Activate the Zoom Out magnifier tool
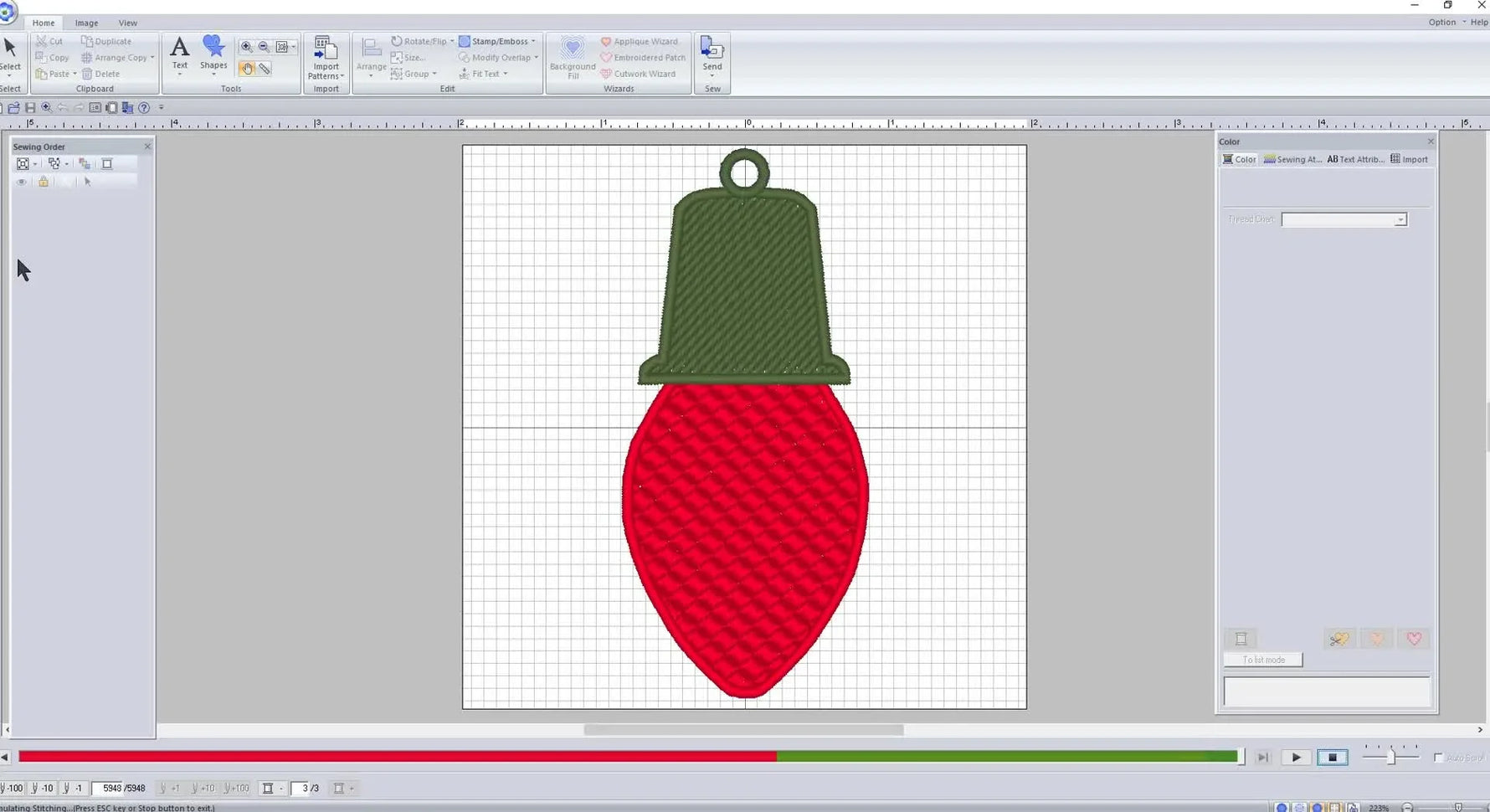 (x=264, y=47)
